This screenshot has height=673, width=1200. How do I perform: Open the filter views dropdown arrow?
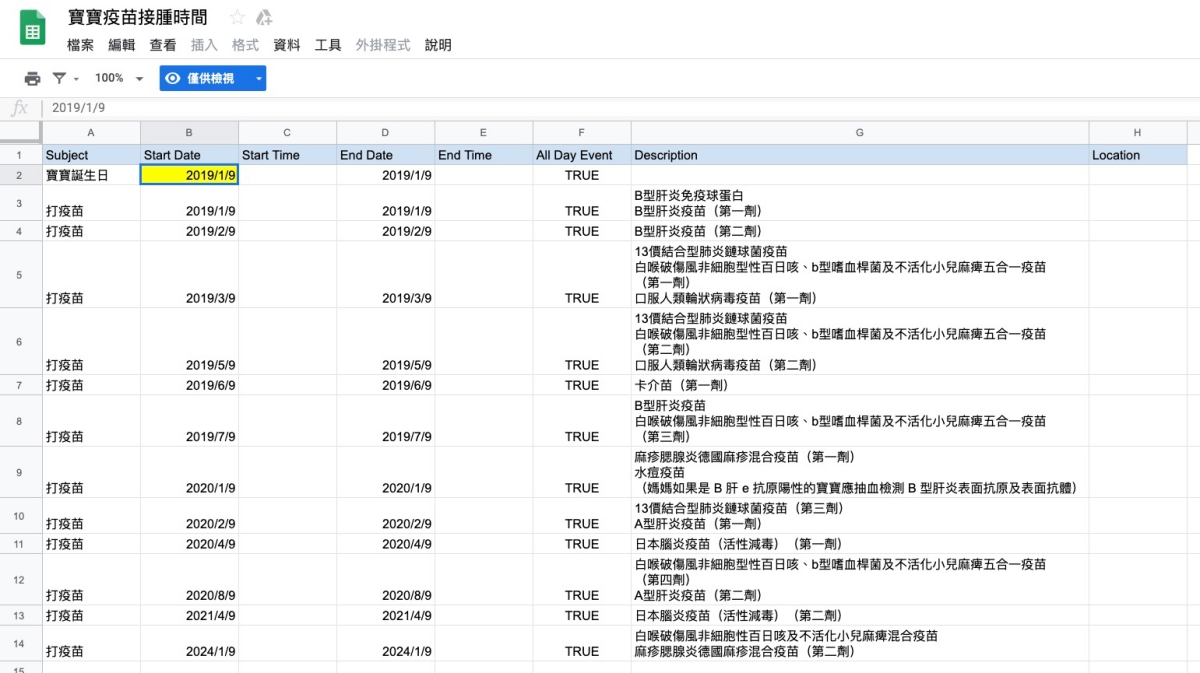click(76, 79)
